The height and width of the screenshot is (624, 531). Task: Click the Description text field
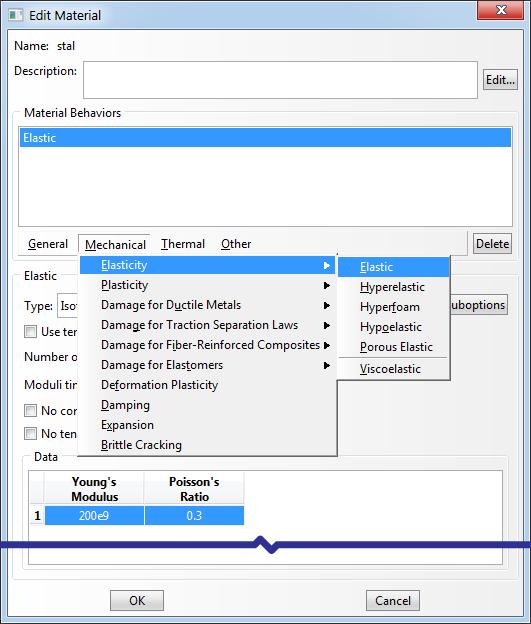[x=280, y=80]
